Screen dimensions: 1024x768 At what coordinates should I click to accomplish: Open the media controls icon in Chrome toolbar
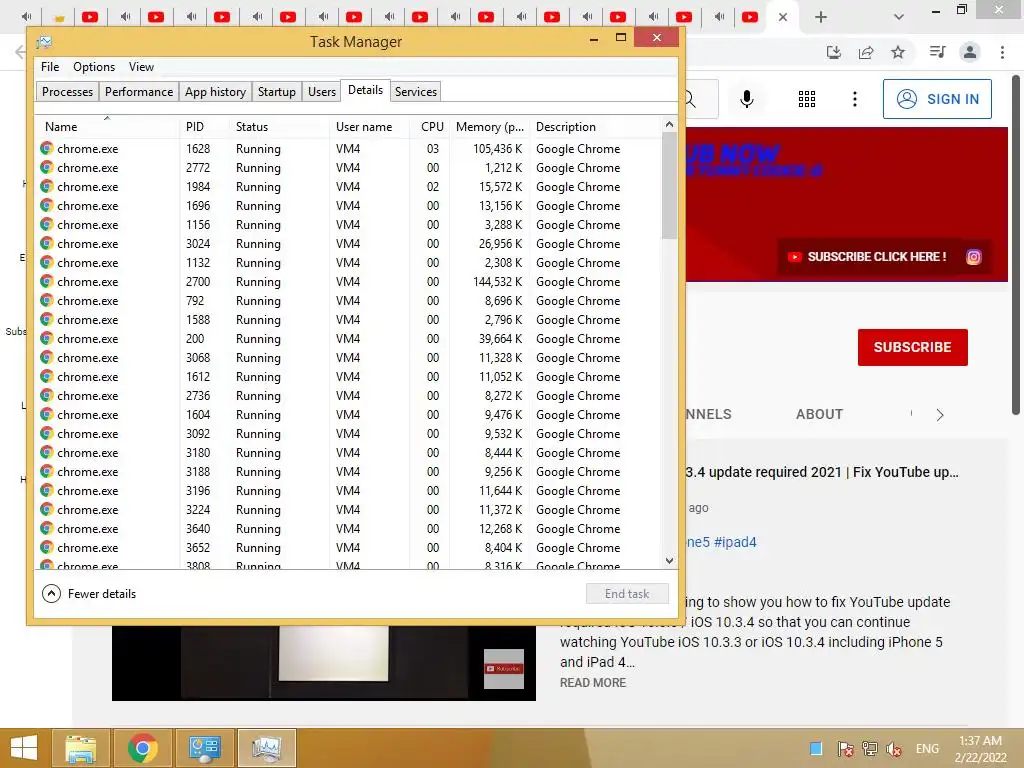[937, 52]
